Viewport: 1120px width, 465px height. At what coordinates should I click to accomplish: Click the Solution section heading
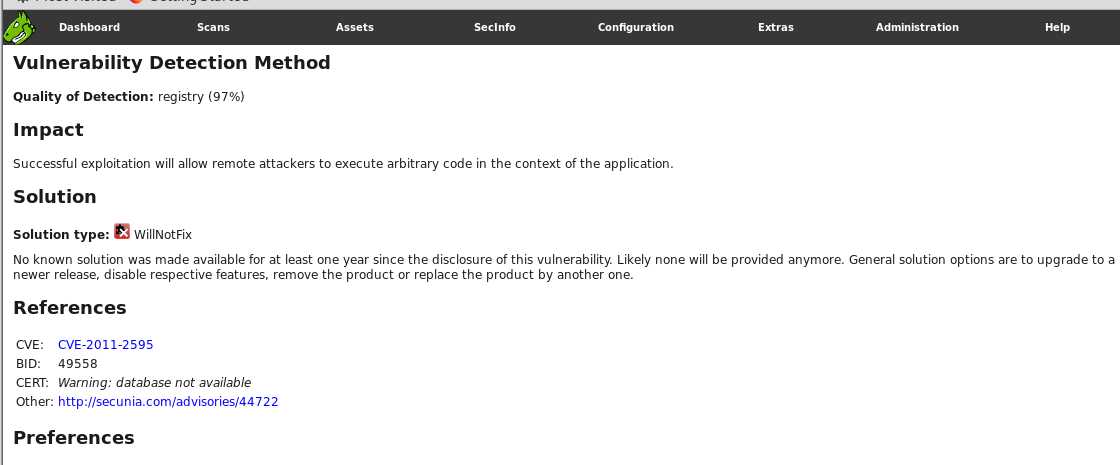coord(55,196)
